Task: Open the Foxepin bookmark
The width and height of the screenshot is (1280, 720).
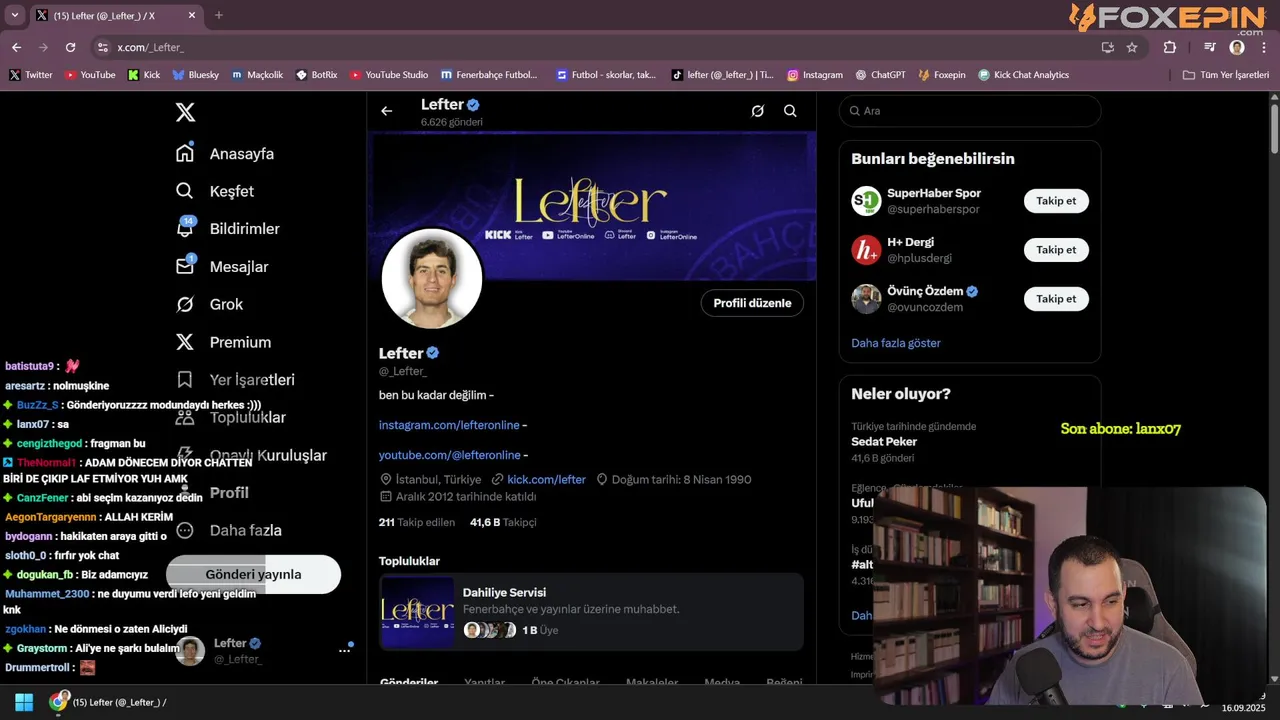Action: coord(942,75)
